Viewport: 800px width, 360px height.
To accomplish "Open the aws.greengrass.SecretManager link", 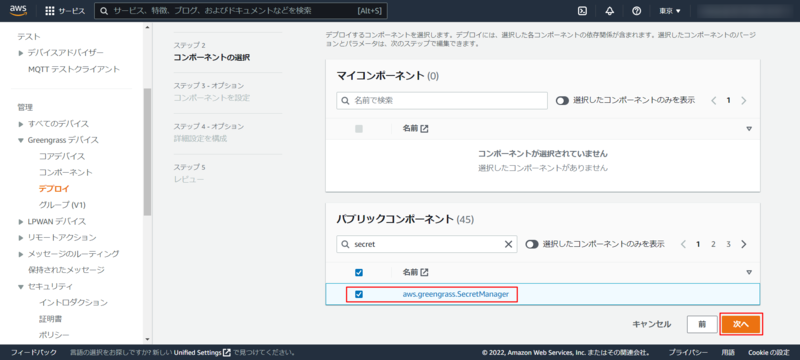I will pyautogui.click(x=456, y=294).
